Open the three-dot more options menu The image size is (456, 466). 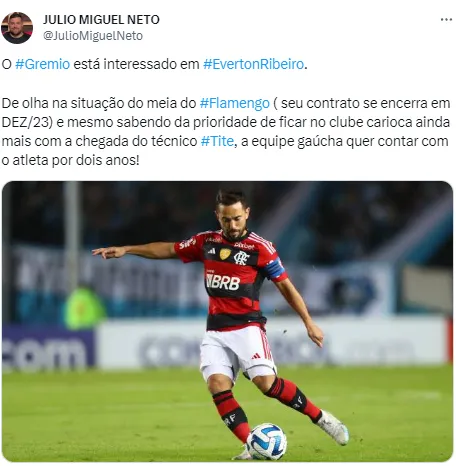[446, 20]
